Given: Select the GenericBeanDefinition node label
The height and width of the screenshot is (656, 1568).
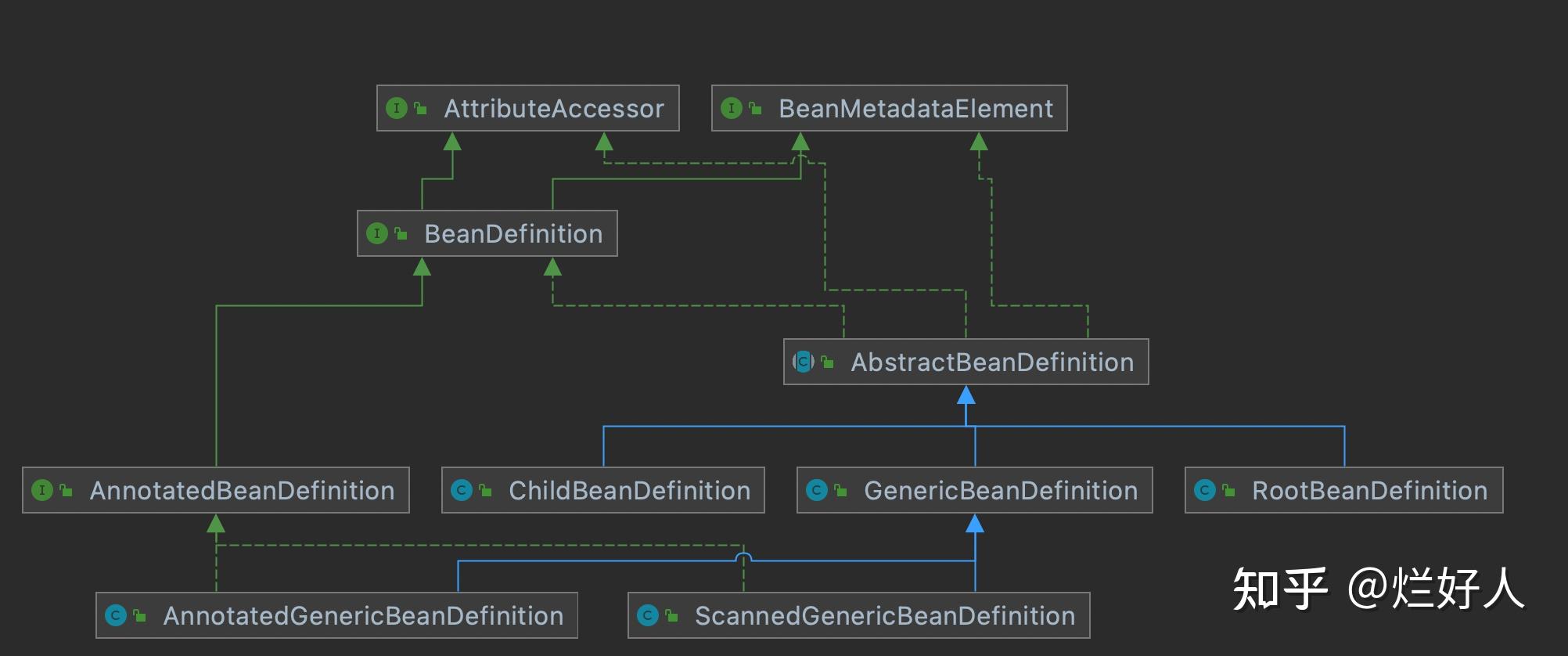Looking at the screenshot, I should point(1000,491).
